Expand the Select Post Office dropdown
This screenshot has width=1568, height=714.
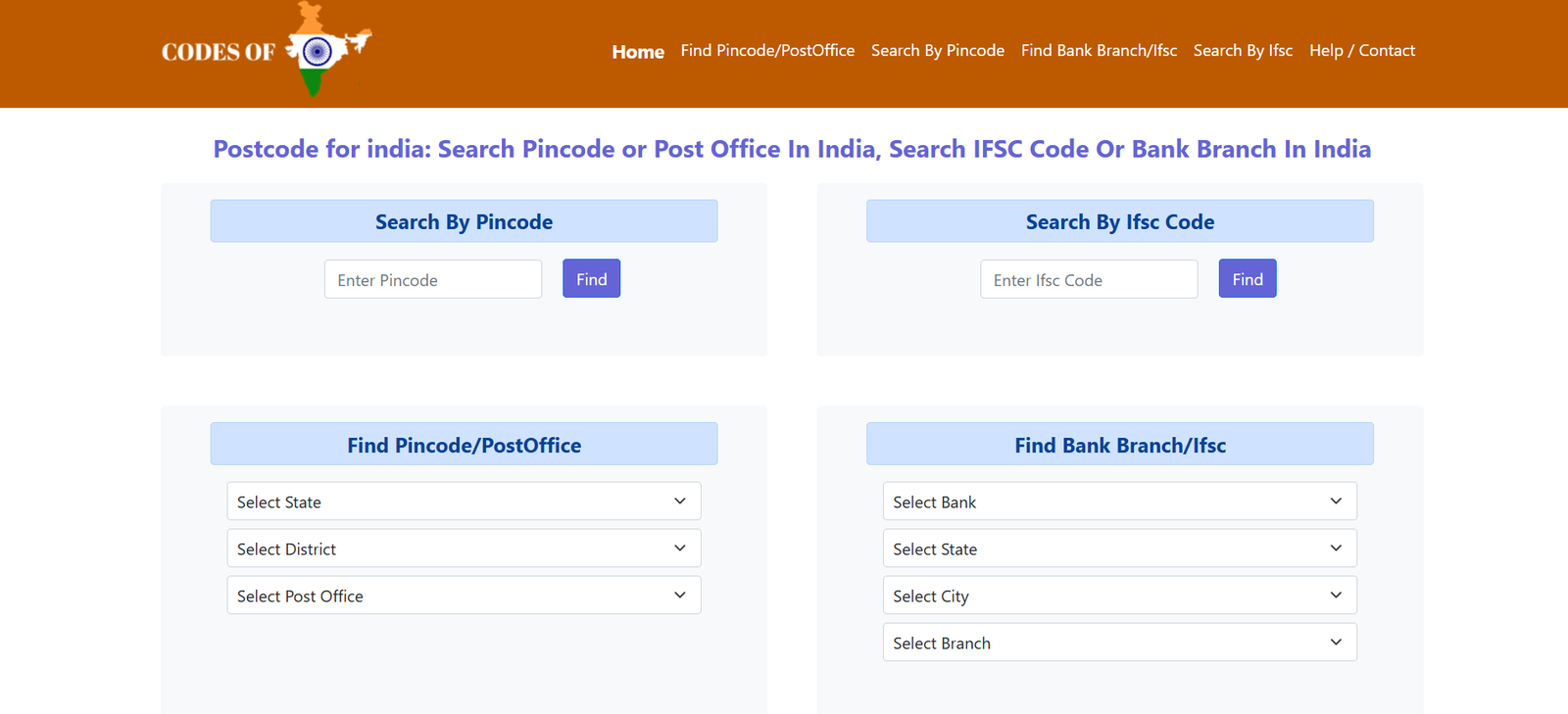coord(464,595)
